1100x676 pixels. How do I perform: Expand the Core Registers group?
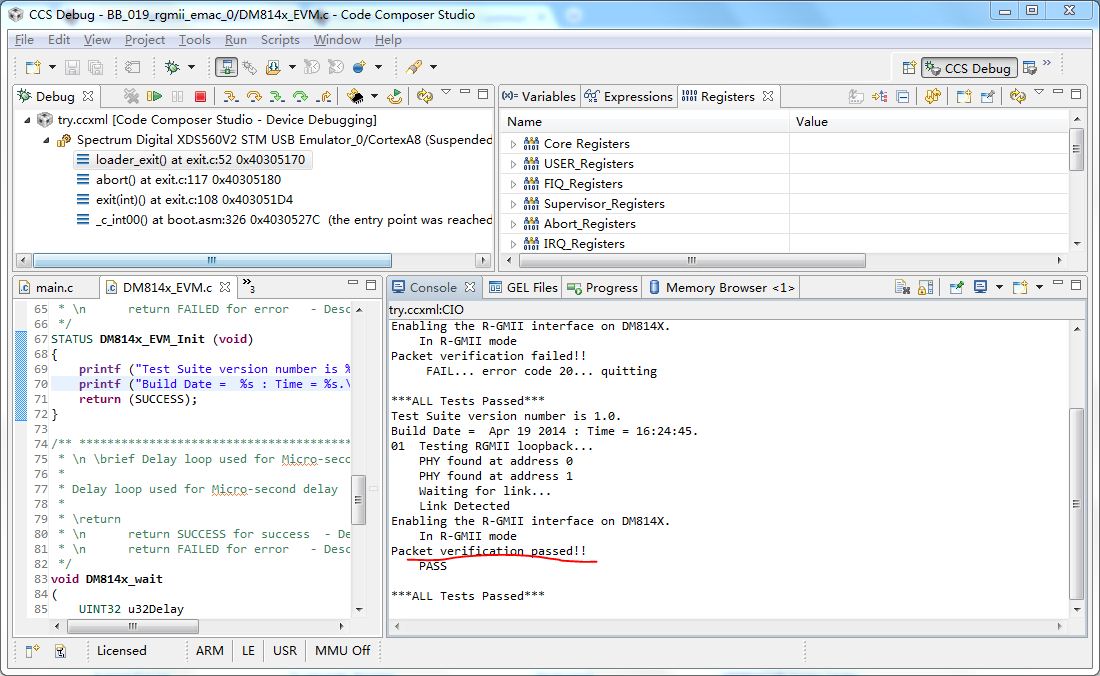(514, 144)
